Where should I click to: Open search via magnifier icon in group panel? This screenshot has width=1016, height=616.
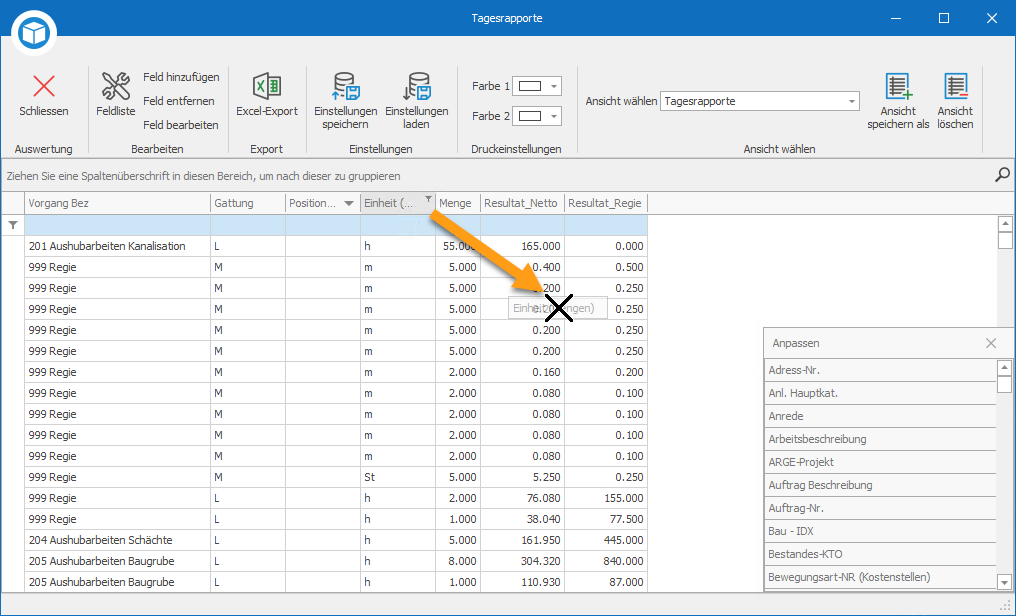click(x=1002, y=175)
